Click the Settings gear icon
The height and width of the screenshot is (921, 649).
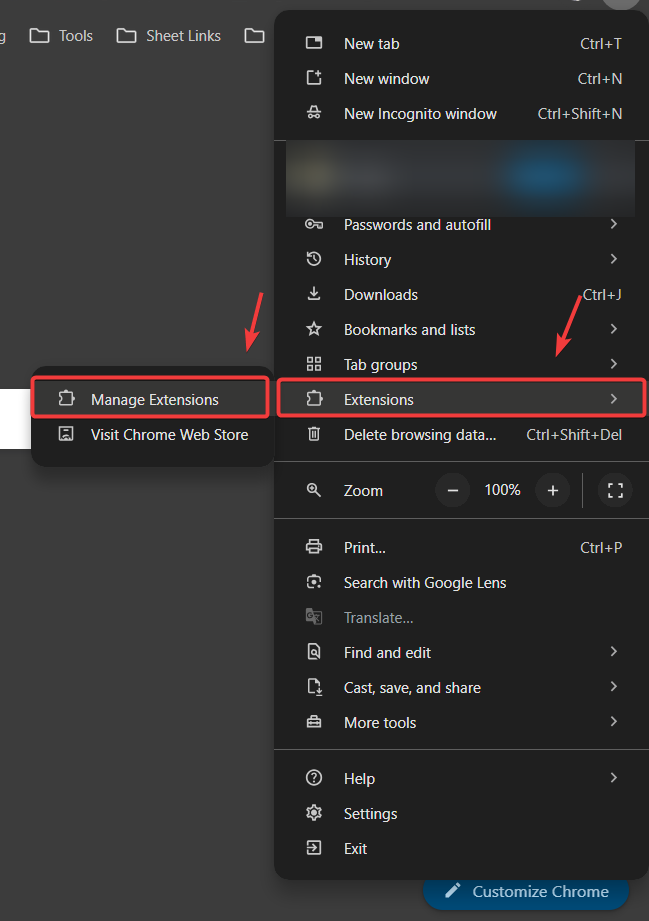click(314, 813)
